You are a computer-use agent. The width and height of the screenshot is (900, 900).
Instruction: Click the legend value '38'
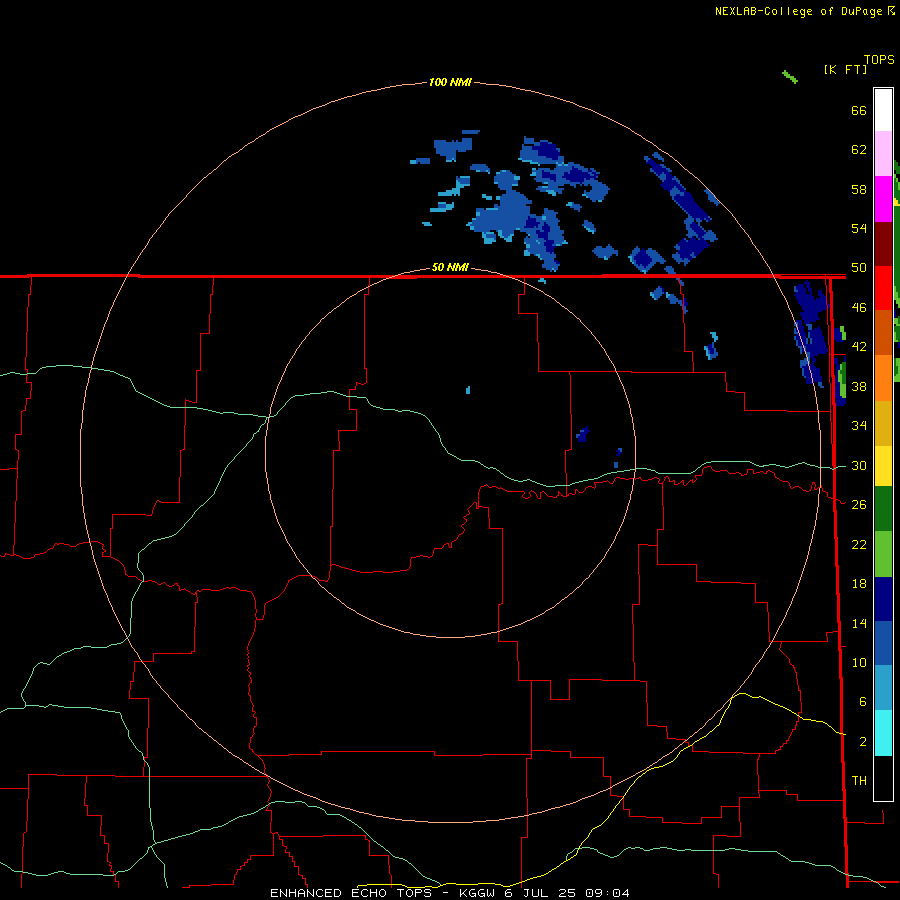[859, 387]
